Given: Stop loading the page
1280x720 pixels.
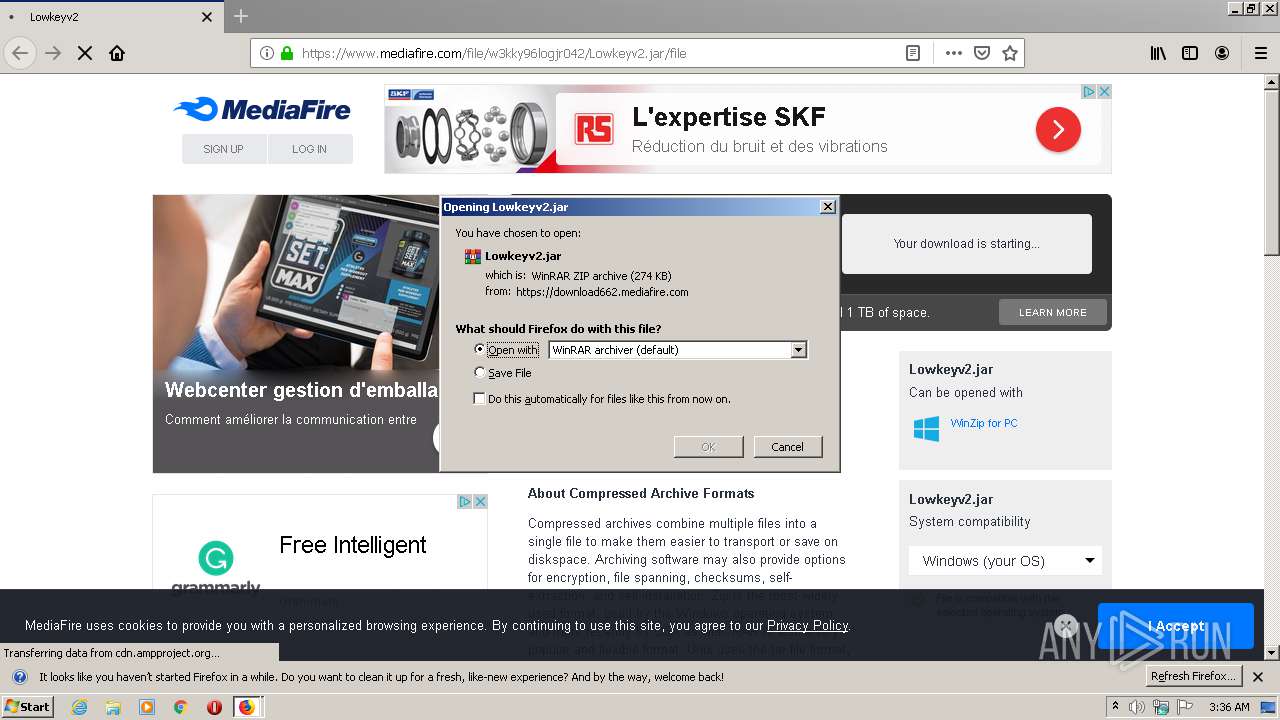Looking at the screenshot, I should (85, 53).
